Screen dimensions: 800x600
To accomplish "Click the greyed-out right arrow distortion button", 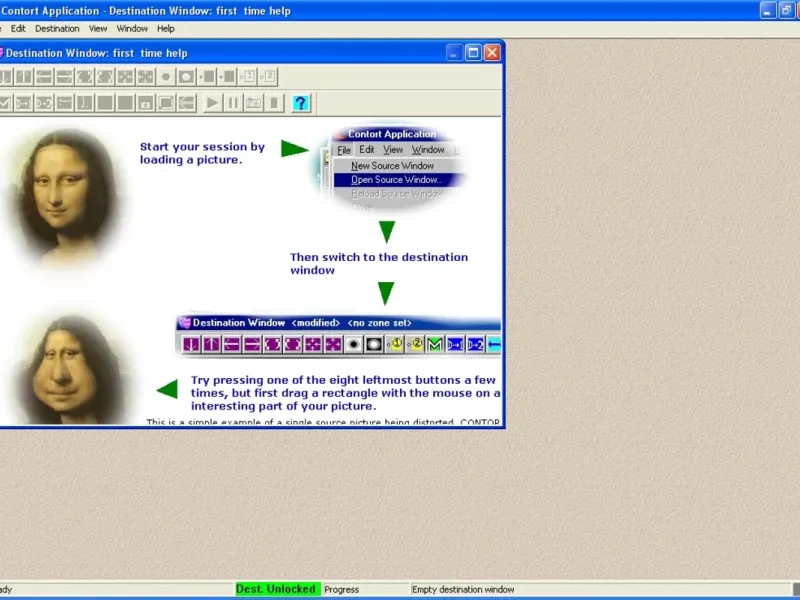I will 64,77.
